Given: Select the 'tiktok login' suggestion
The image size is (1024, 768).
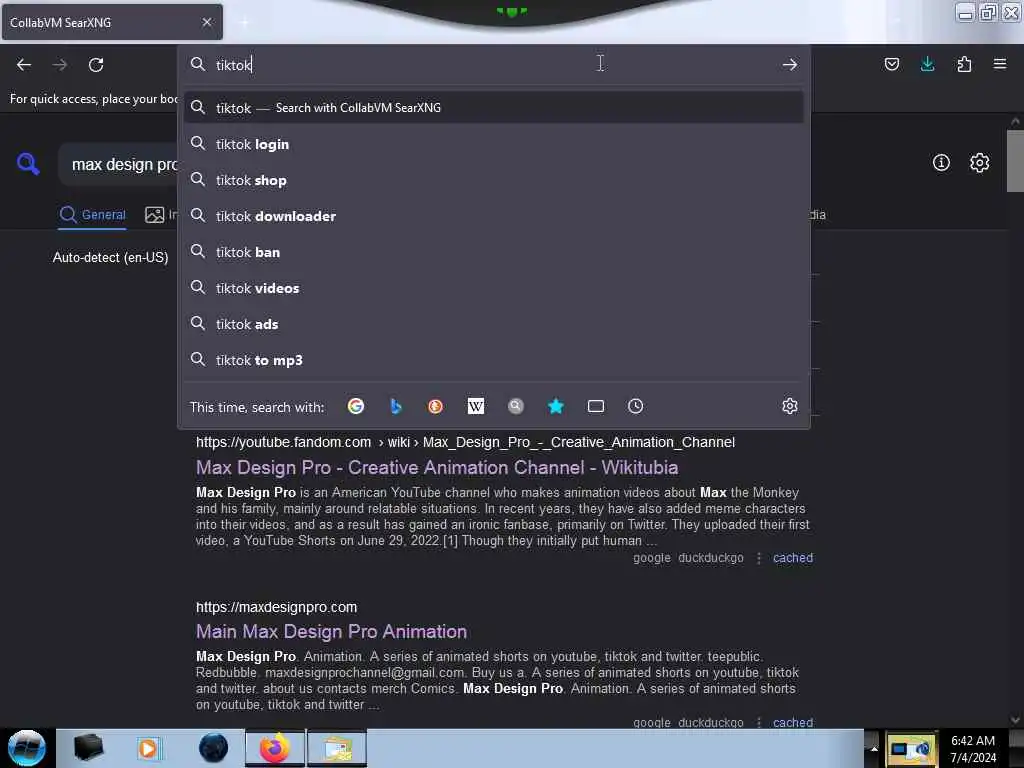Looking at the screenshot, I should click(494, 144).
